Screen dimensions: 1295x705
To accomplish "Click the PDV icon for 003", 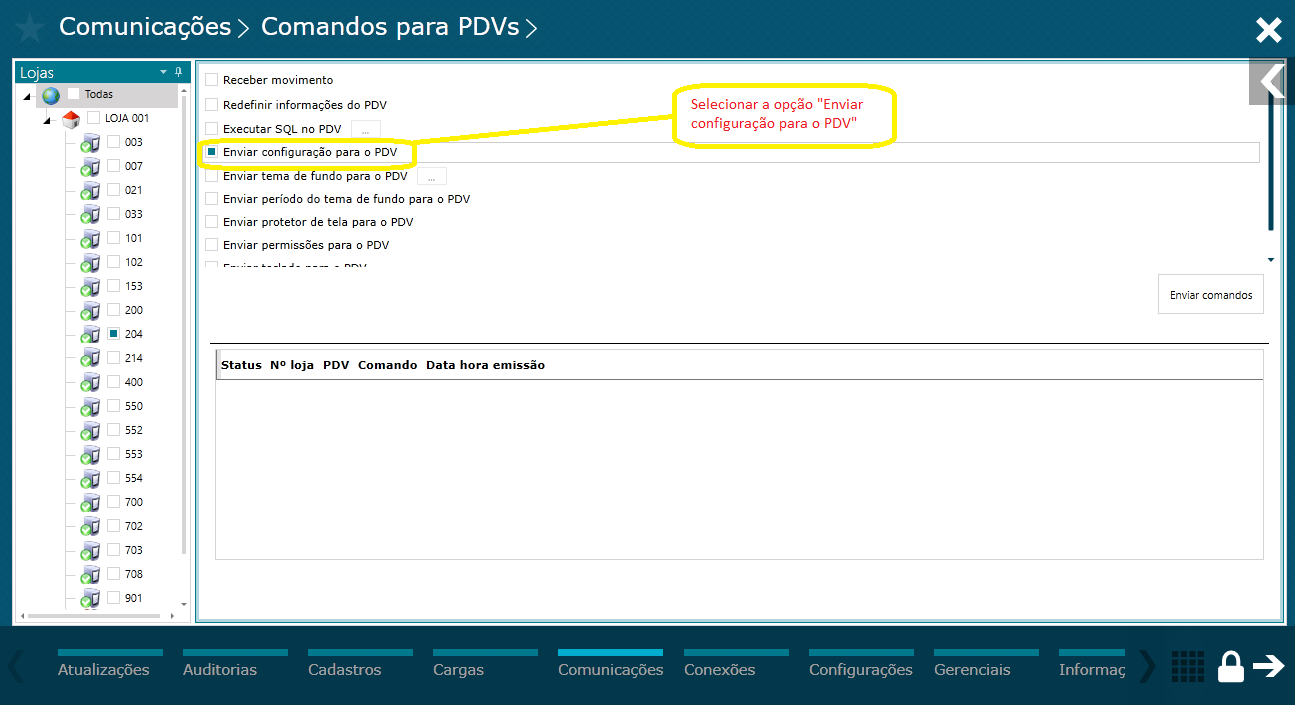I will click(90, 143).
